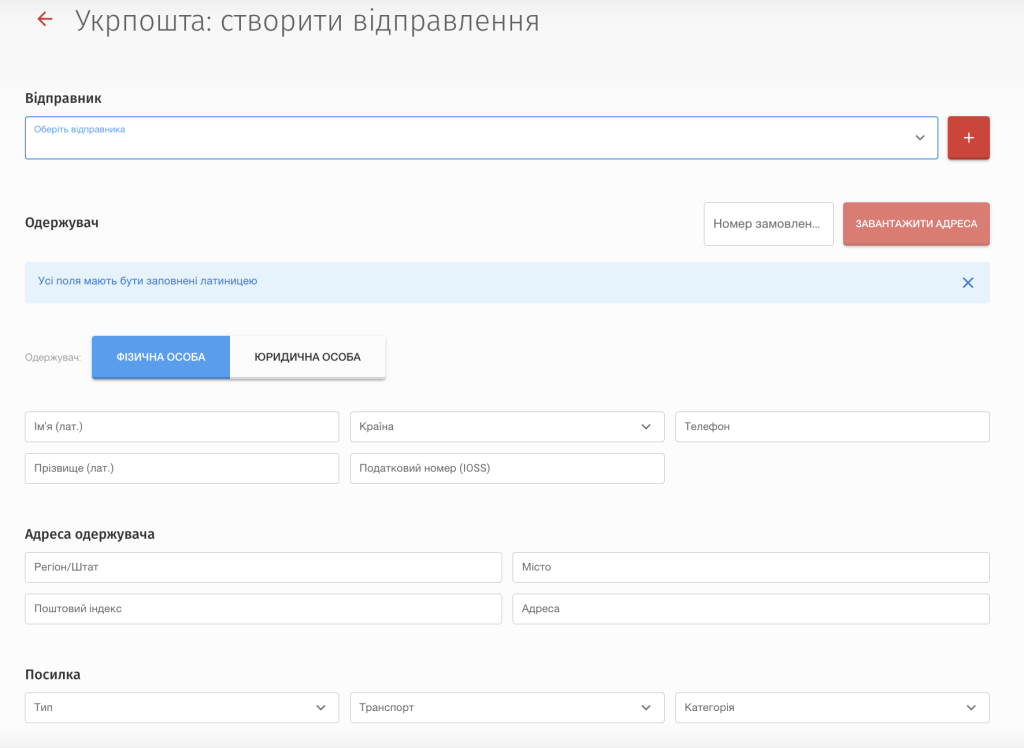Open the 'Категорія' dropdown
Screen dimensions: 1024x748
(x=832, y=707)
